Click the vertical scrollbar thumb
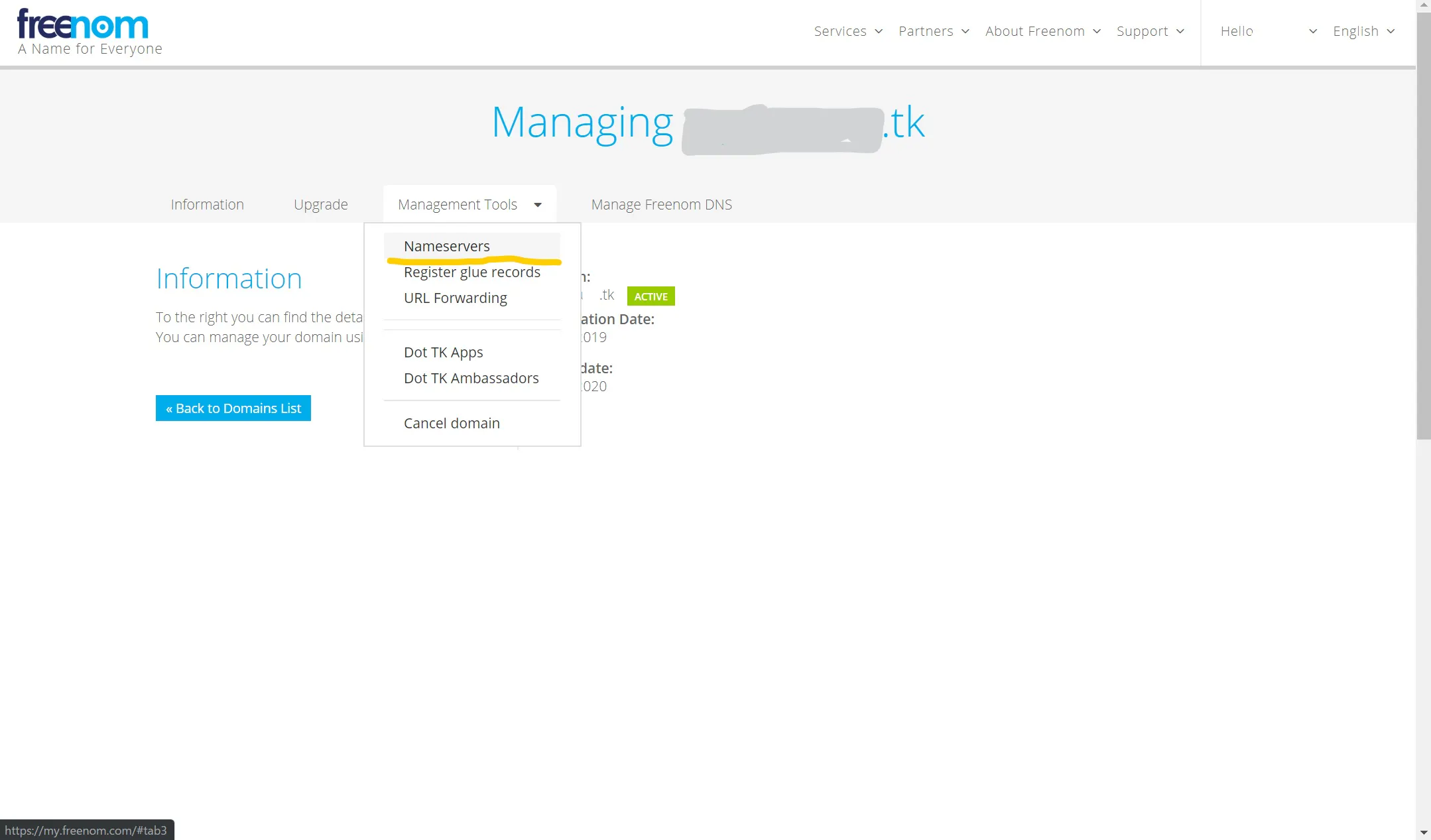Viewport: 1431px width, 840px height. pyautogui.click(x=1423, y=225)
